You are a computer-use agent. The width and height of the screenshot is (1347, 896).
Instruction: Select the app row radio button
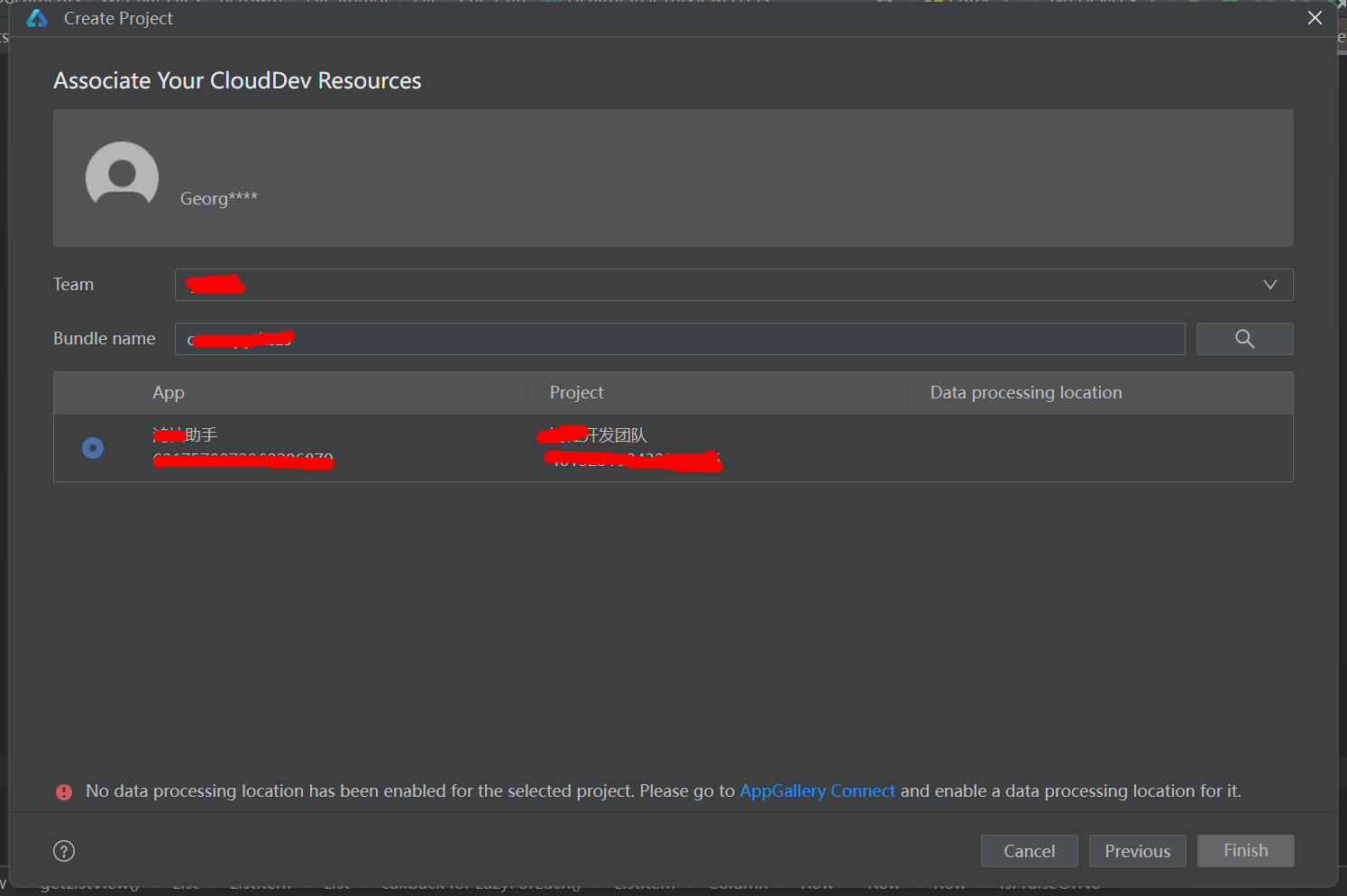coord(93,448)
